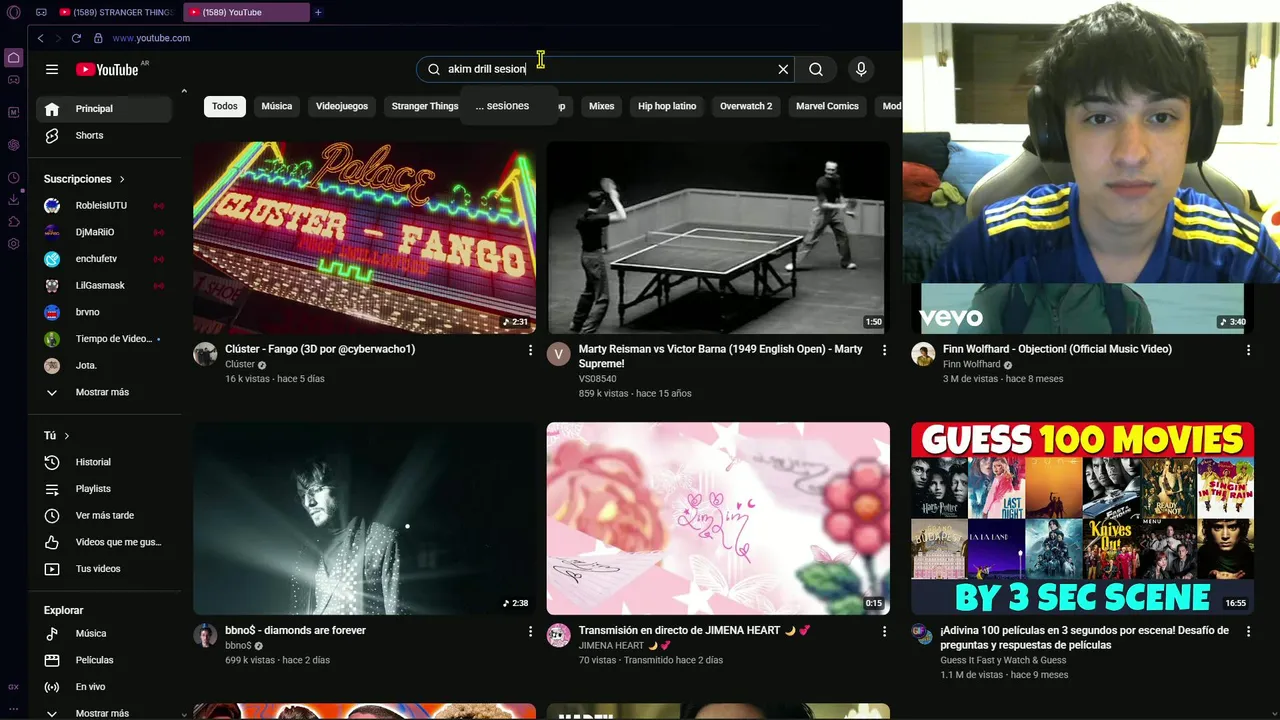The image size is (1280, 720).
Task: Open the YouTube hamburger guide menu
Action: tap(52, 69)
